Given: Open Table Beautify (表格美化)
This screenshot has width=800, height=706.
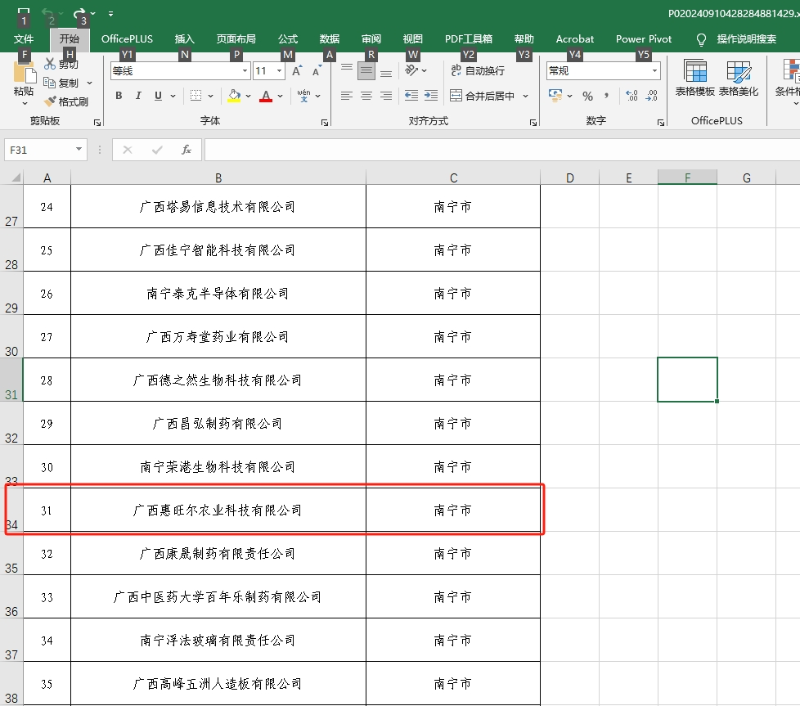Looking at the screenshot, I should pos(739,79).
